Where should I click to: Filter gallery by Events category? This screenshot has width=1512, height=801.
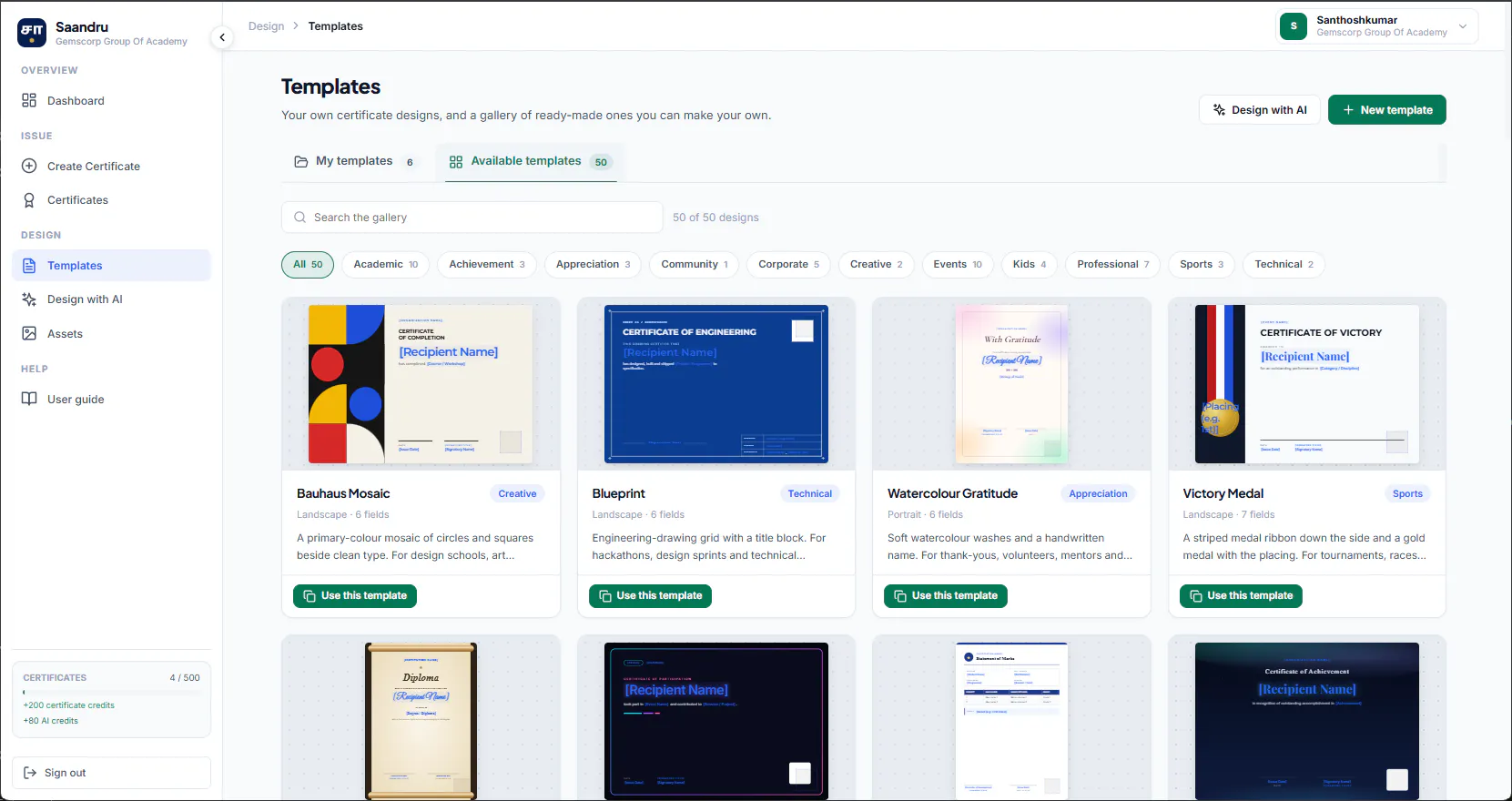pyautogui.click(x=958, y=264)
